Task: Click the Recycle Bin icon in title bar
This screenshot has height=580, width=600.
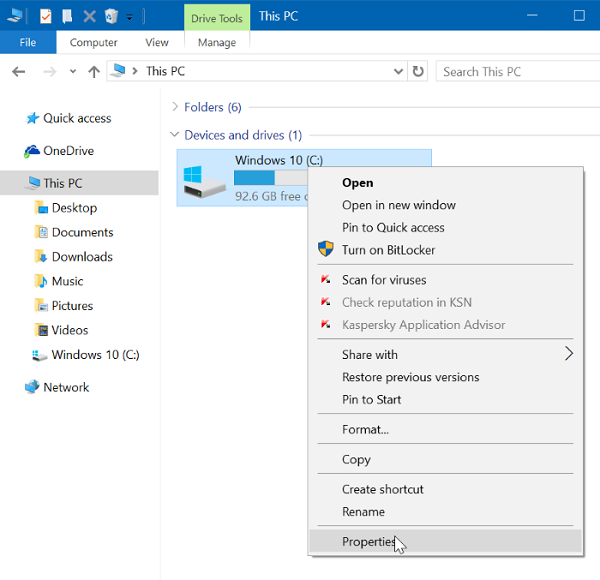Action: click(x=111, y=16)
